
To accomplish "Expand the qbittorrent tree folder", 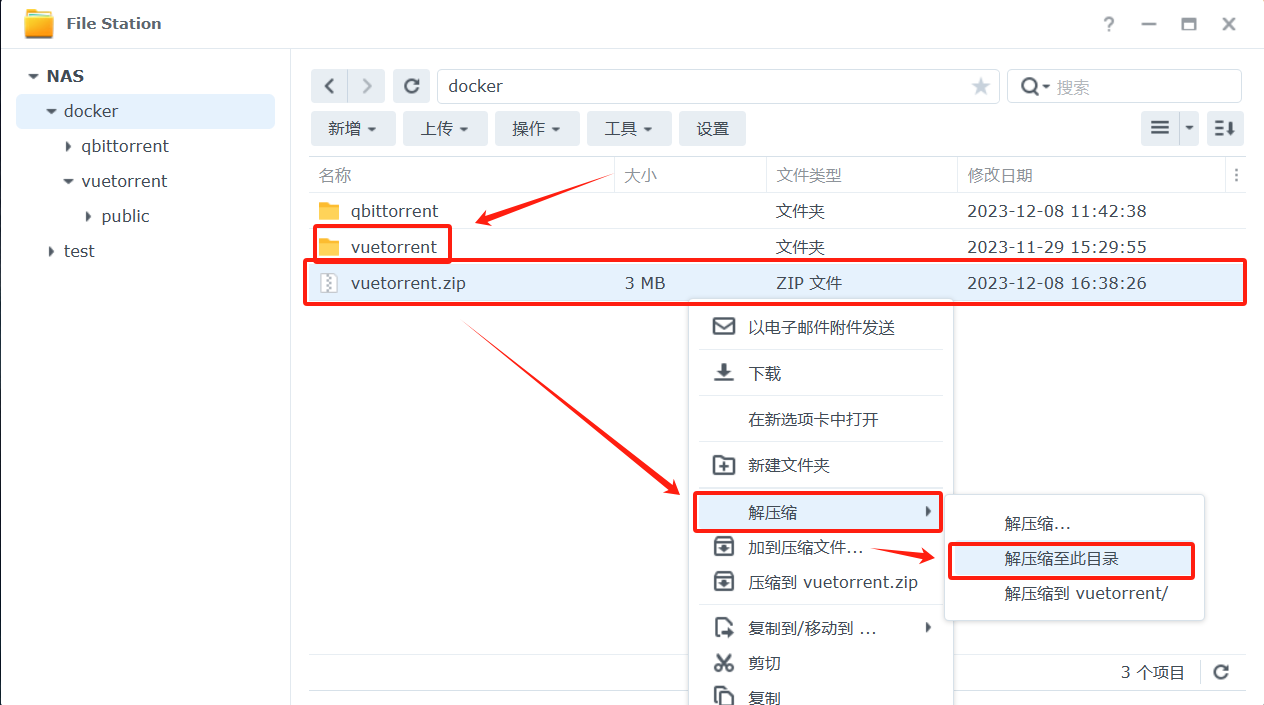I will 69,147.
